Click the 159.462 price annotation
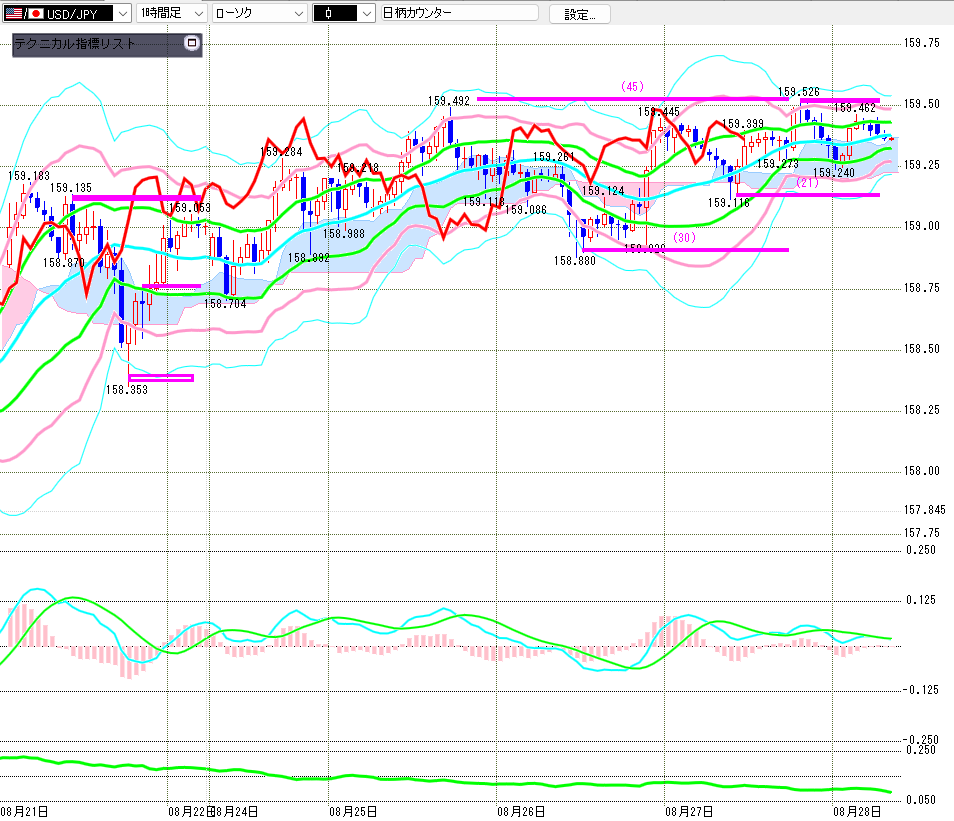This screenshot has height=821, width=954. tap(854, 108)
